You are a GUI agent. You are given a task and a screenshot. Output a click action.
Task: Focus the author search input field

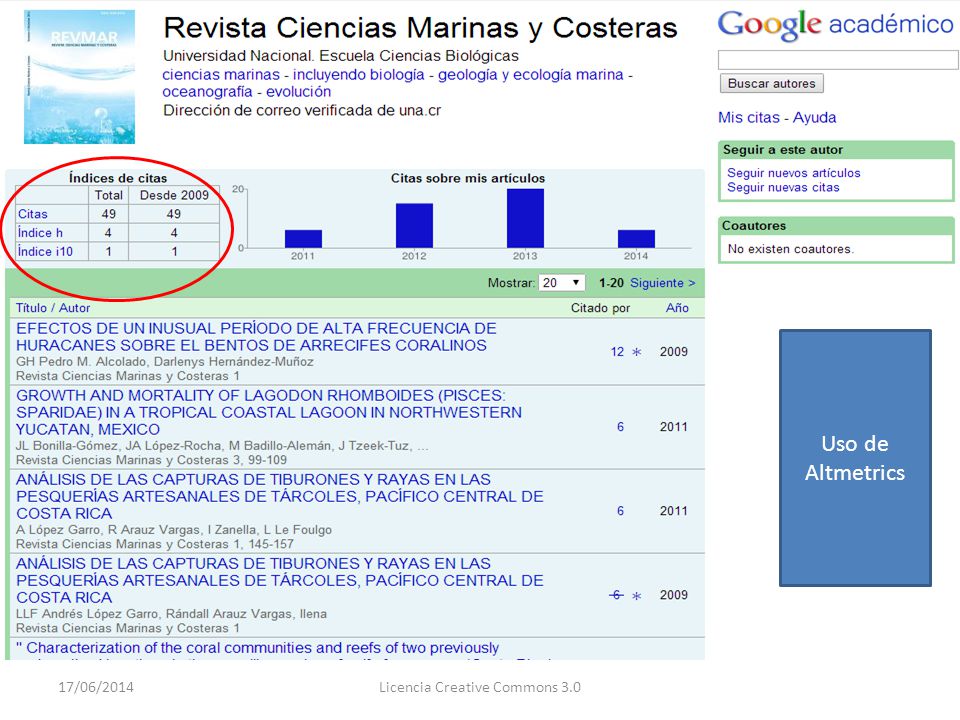[838, 59]
